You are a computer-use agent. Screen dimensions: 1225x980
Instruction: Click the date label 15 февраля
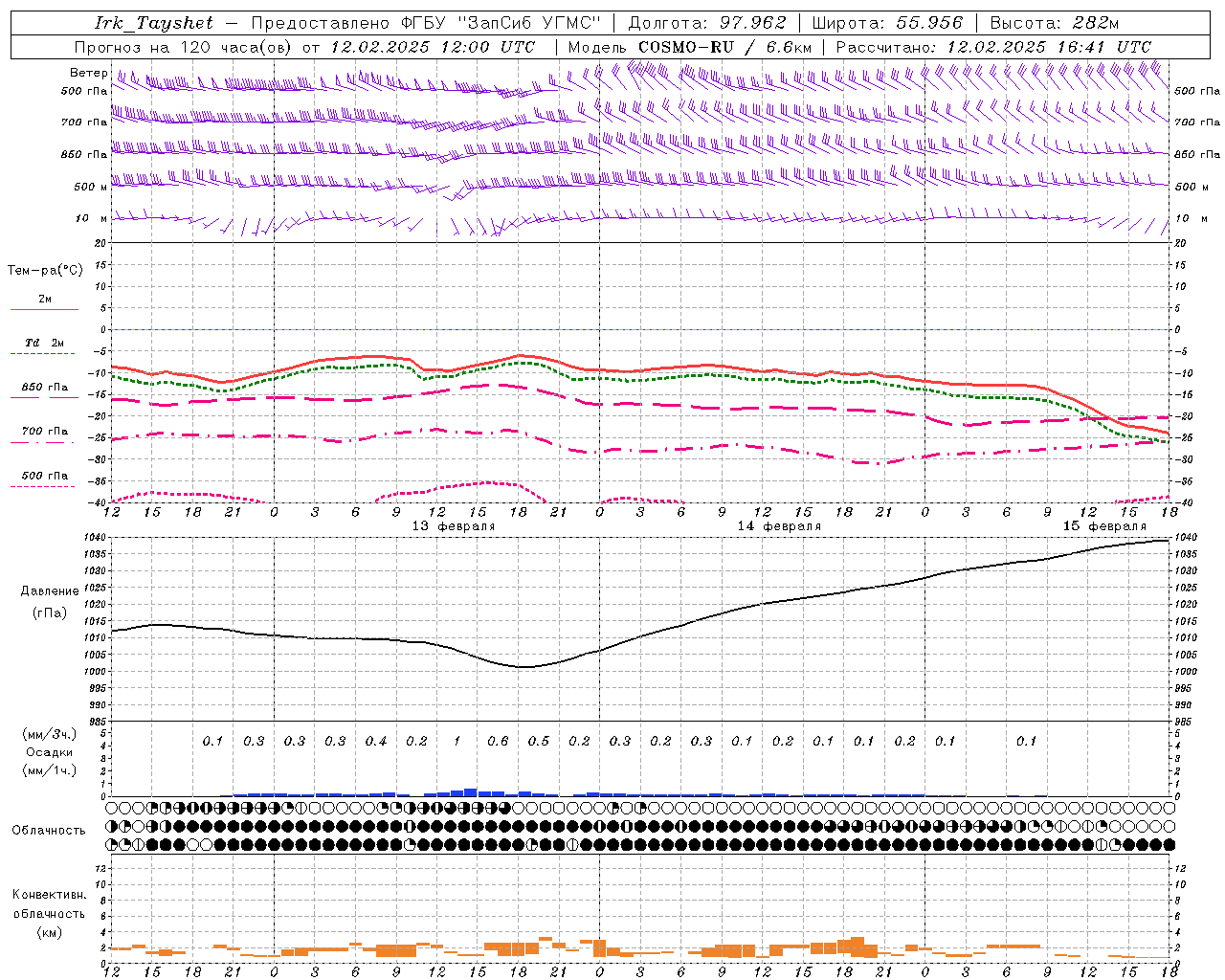(x=1104, y=526)
